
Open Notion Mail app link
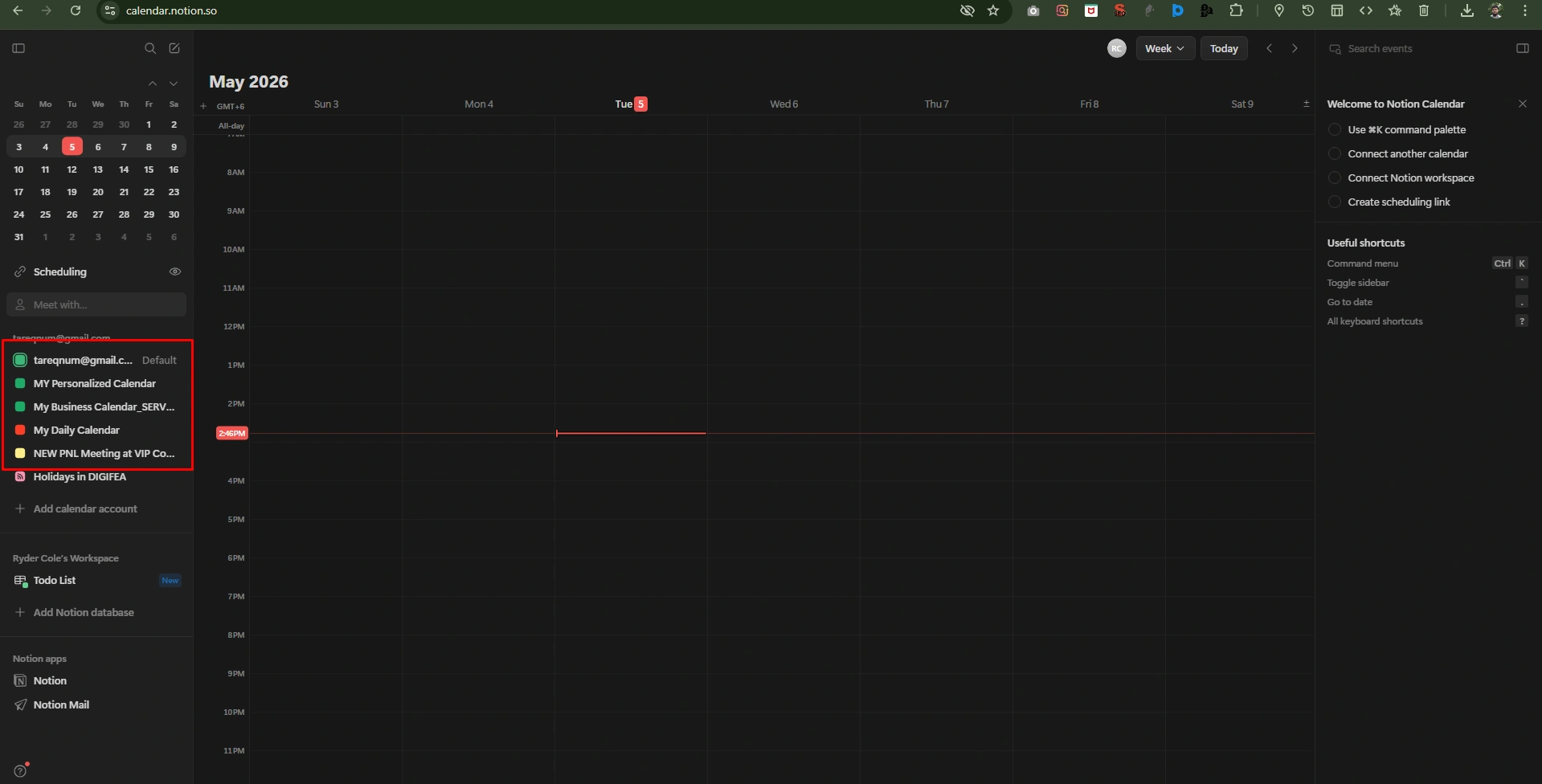61,704
